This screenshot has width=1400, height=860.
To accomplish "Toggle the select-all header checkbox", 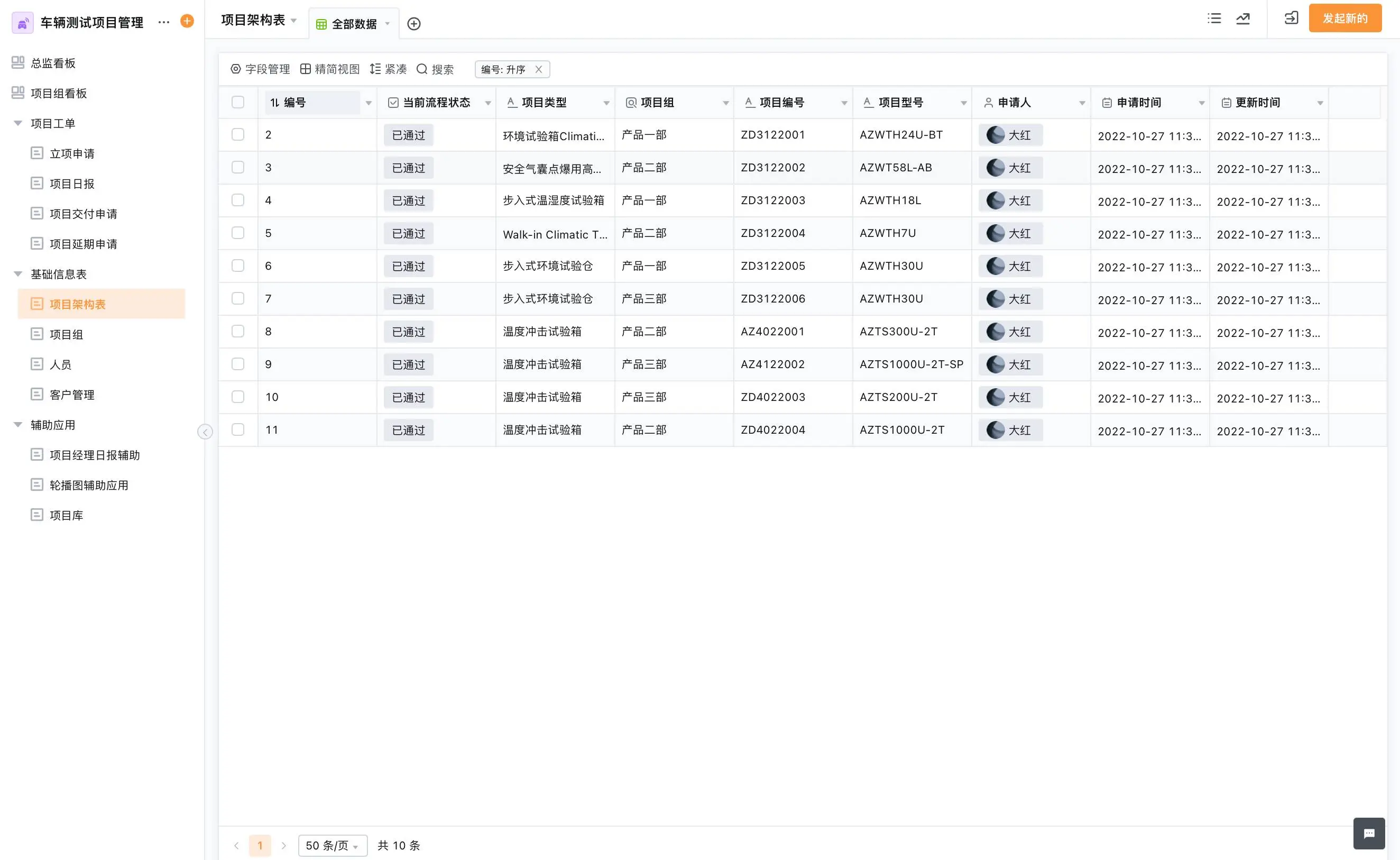I will [x=238, y=103].
